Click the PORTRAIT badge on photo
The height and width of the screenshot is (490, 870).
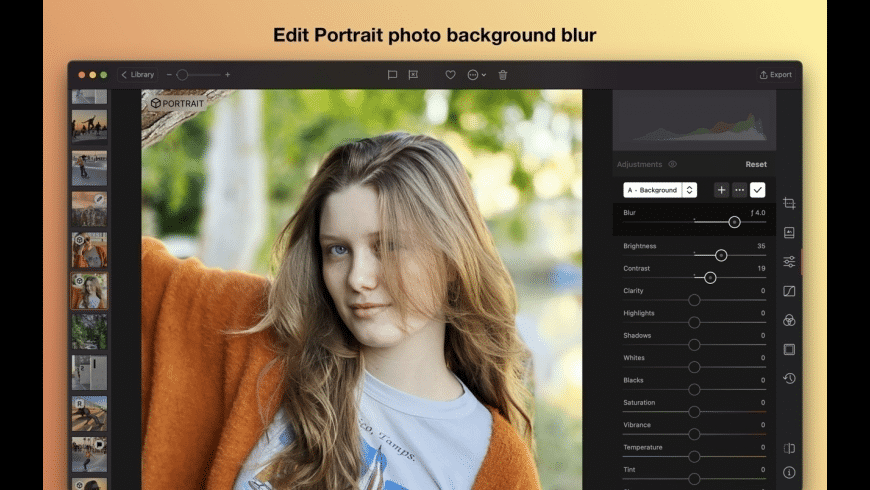(178, 103)
